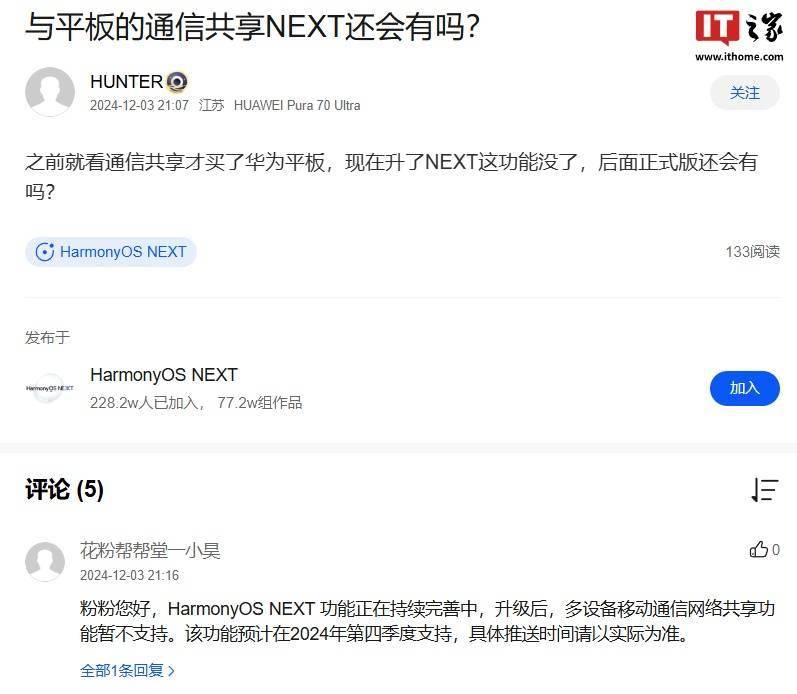
Task: Click HUNTER's profile avatar
Action: coord(50,92)
